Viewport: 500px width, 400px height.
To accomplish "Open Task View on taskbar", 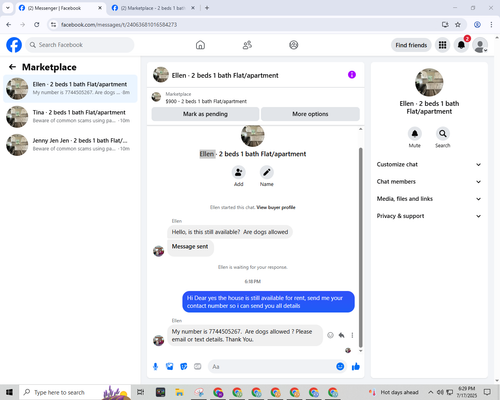I will pyautogui.click(x=141, y=392).
